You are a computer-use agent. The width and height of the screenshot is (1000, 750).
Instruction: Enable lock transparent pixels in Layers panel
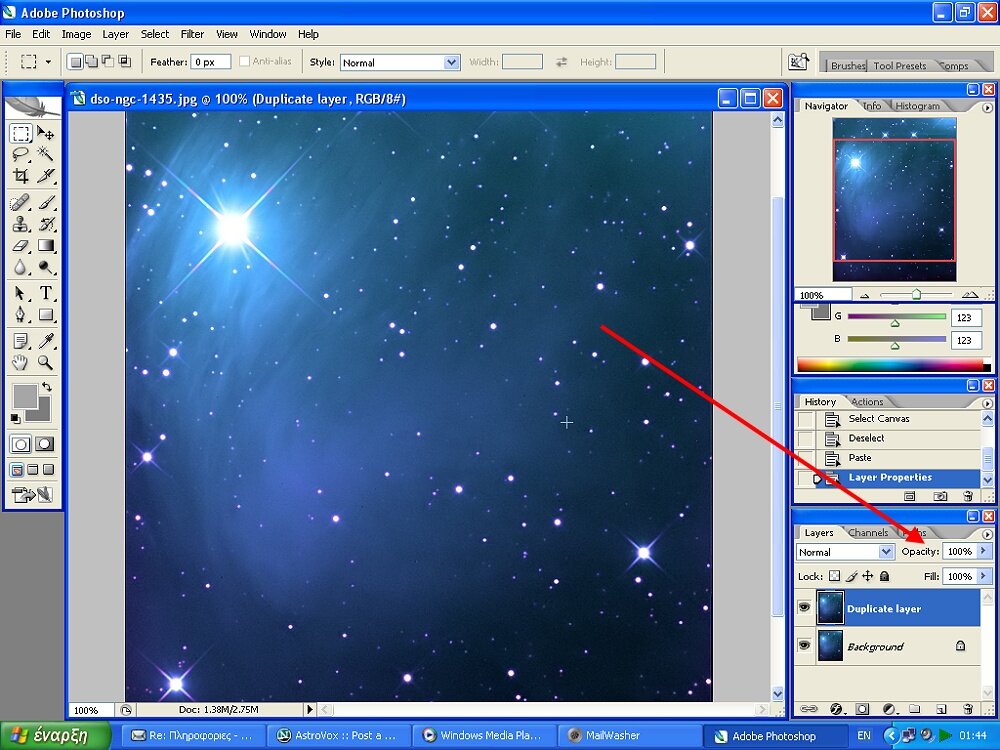(834, 576)
